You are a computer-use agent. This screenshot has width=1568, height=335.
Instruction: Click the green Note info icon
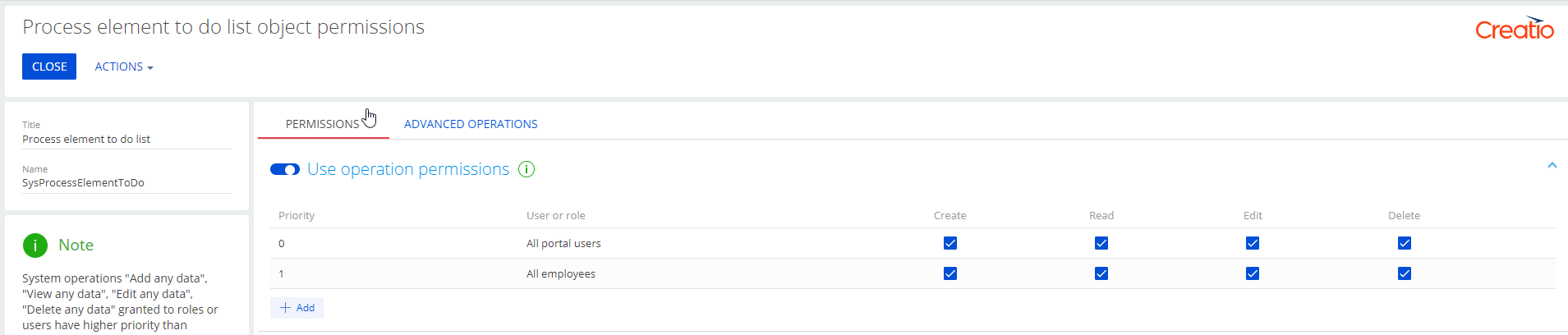(35, 245)
